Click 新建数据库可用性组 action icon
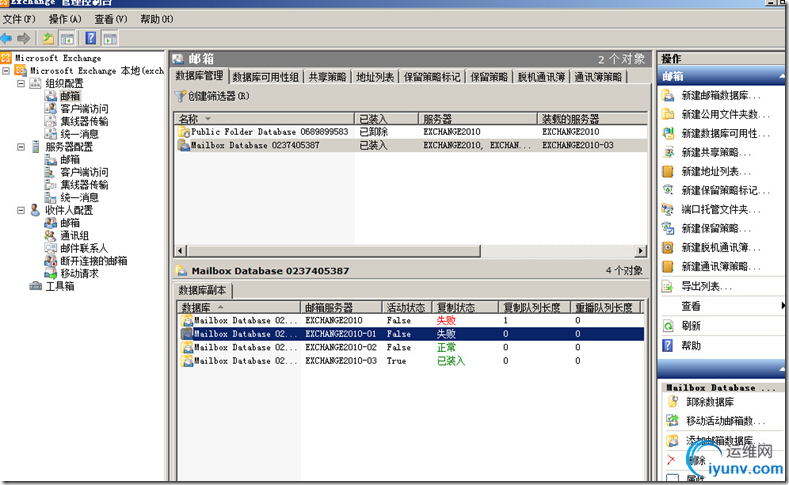The height and width of the screenshot is (485, 789). pyautogui.click(x=668, y=133)
